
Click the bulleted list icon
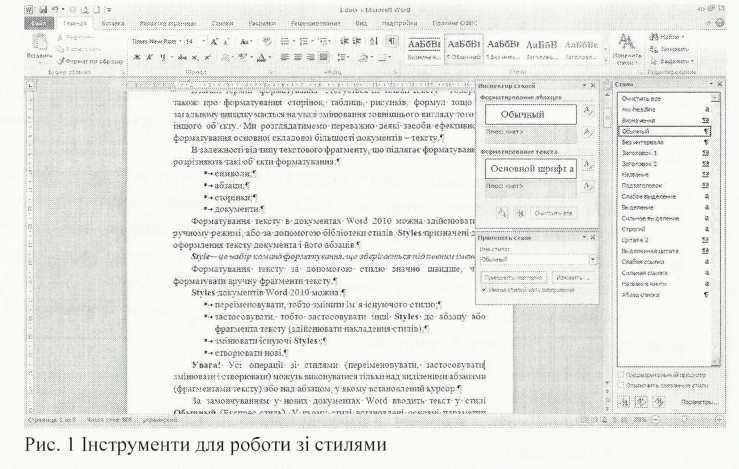(286, 41)
